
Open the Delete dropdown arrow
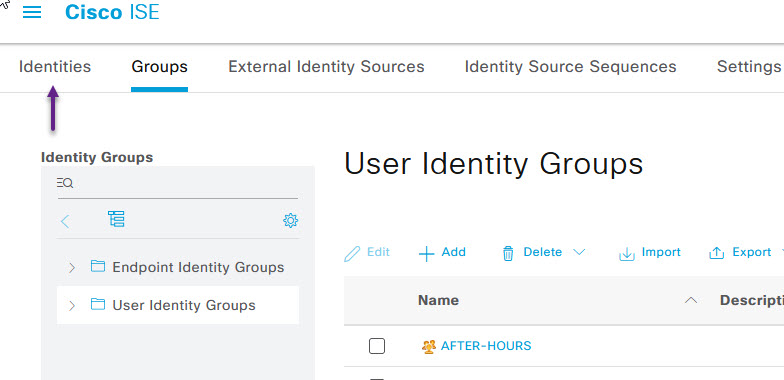[x=579, y=252]
